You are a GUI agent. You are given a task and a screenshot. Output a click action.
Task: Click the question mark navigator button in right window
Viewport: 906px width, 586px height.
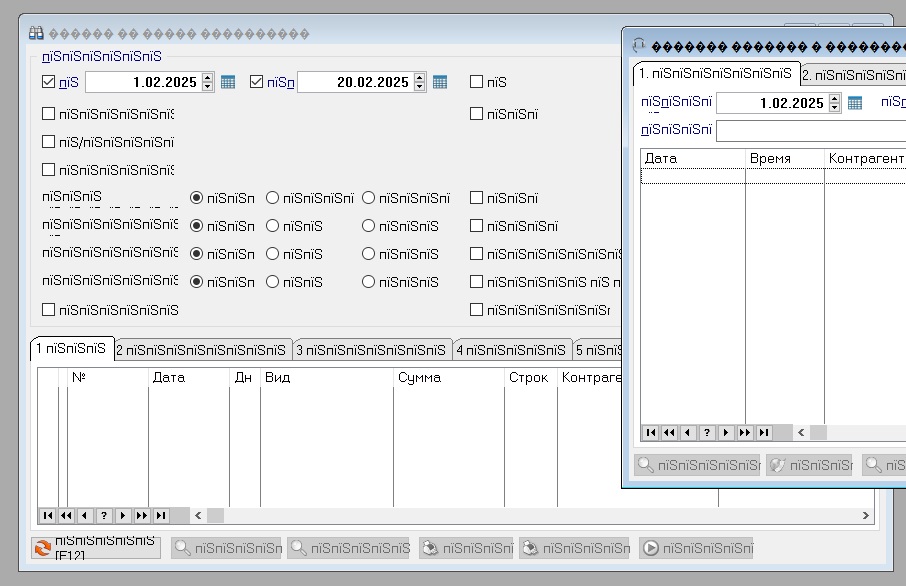pos(707,433)
